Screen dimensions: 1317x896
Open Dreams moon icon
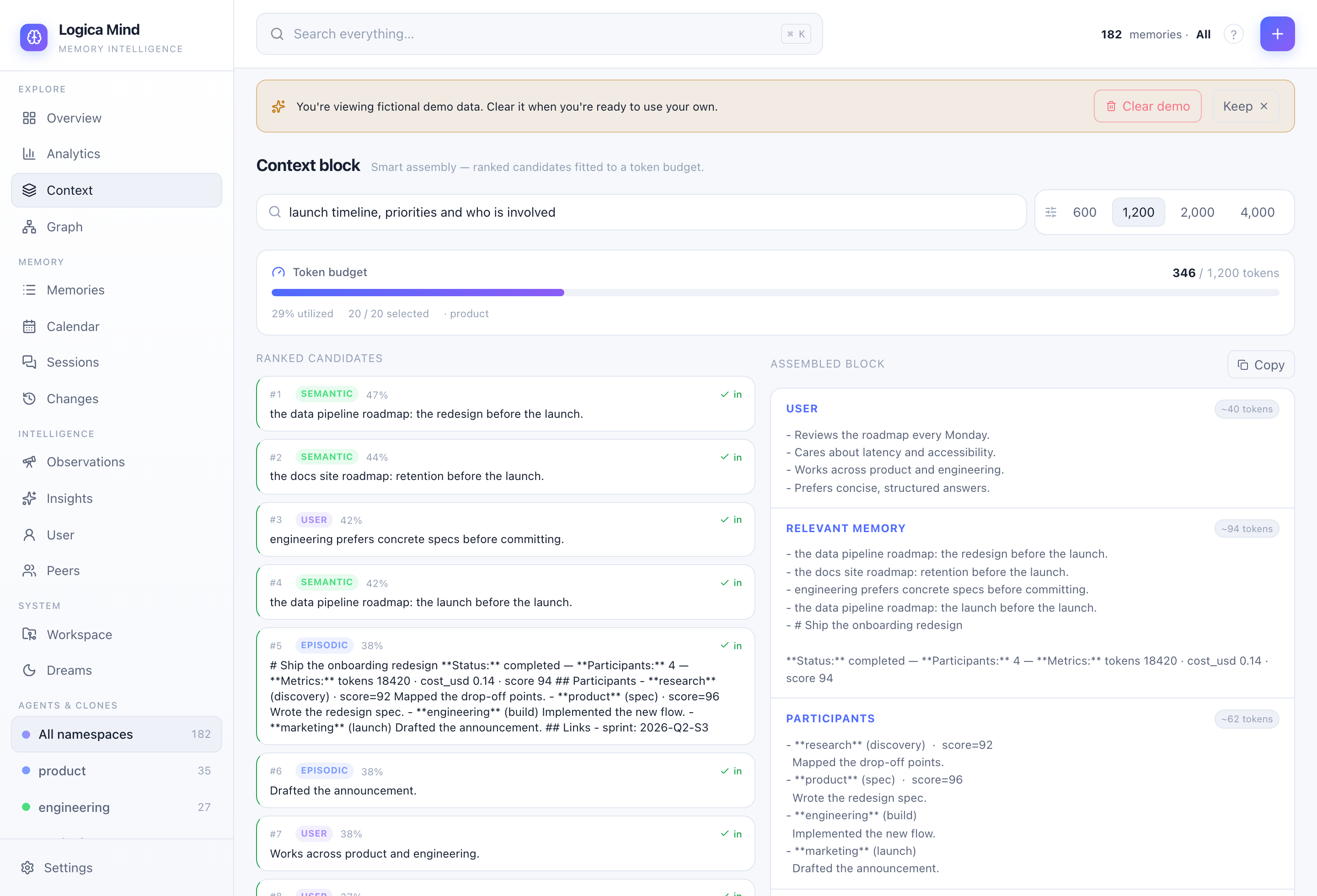(x=29, y=670)
